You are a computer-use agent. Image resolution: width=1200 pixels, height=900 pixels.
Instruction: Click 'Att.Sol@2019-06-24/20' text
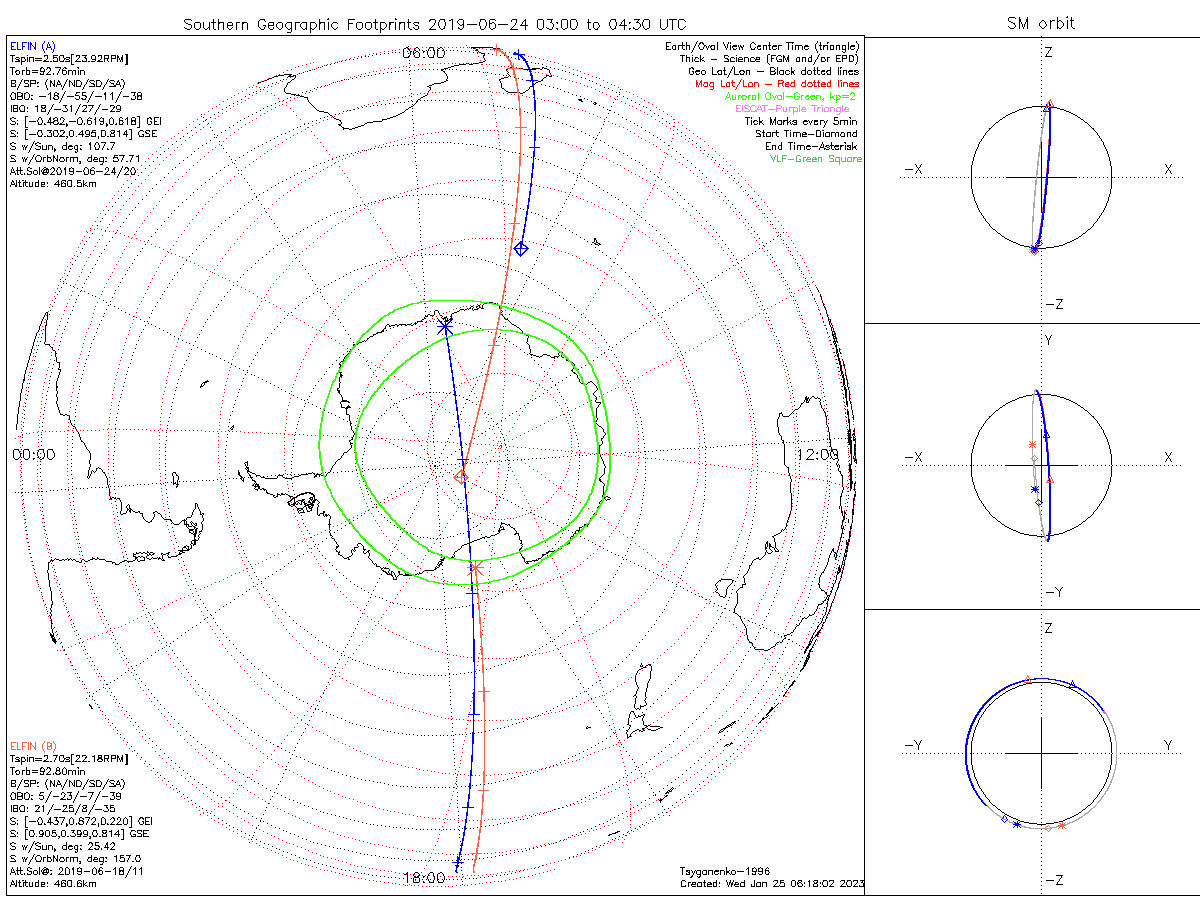pos(73,171)
